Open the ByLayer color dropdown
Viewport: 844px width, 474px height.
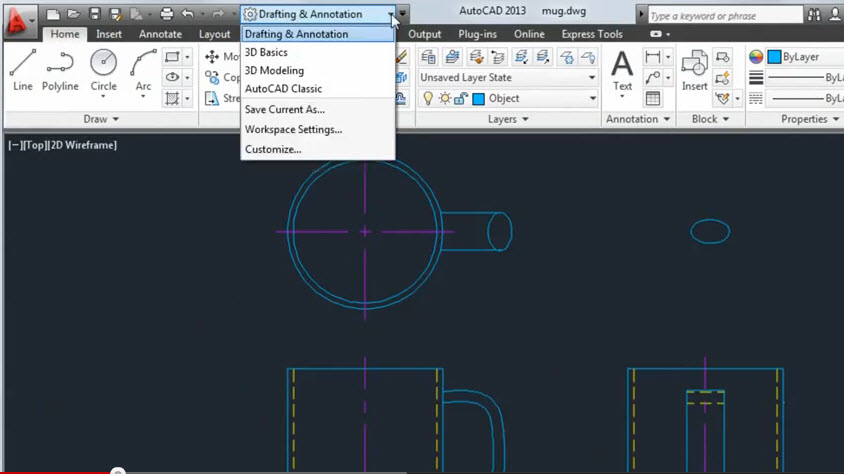tap(807, 56)
